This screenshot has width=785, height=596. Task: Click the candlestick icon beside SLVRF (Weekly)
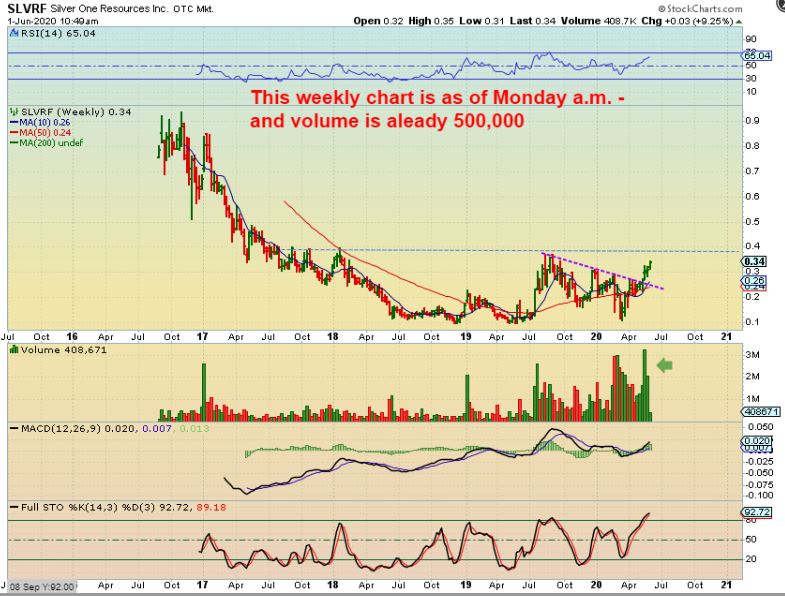click(x=14, y=112)
